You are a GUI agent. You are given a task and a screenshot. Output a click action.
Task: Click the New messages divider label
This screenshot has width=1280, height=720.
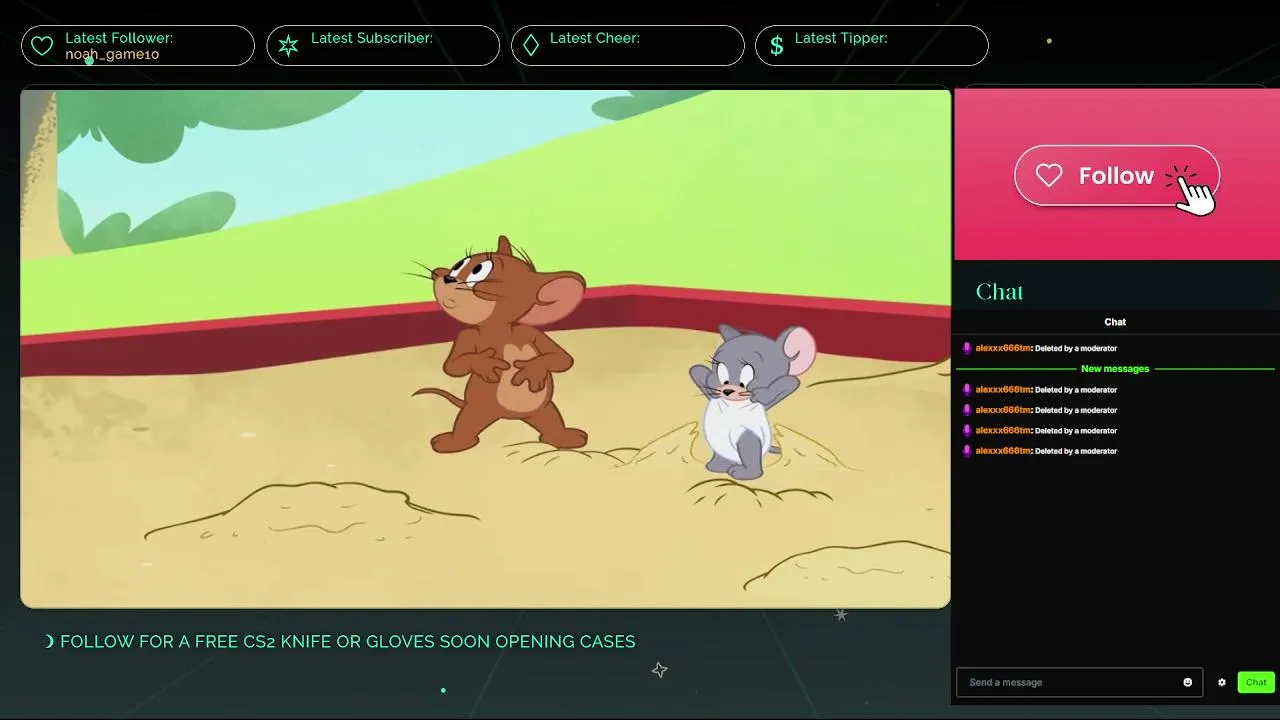(1115, 369)
